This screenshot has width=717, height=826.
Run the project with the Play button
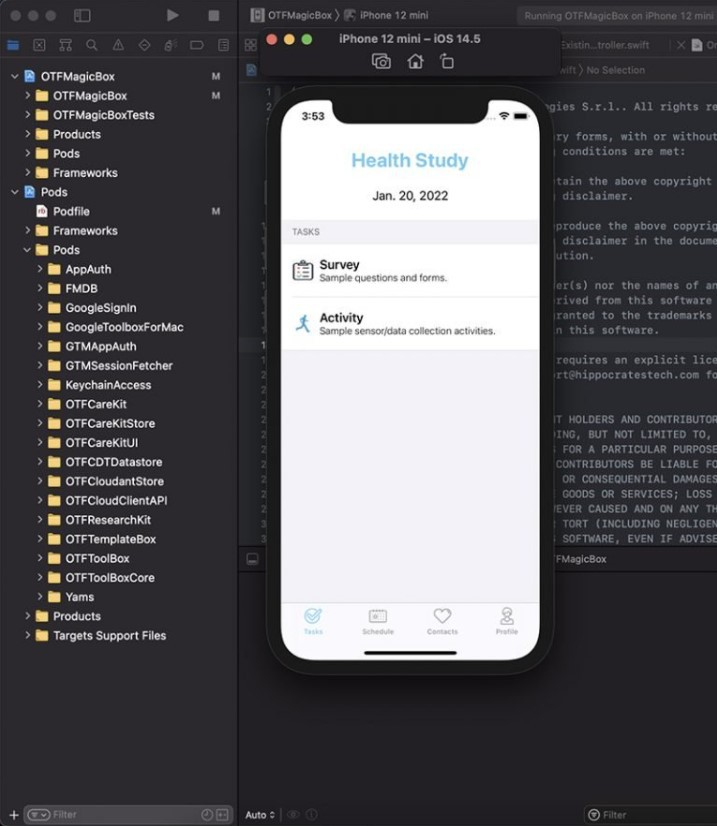click(x=172, y=15)
